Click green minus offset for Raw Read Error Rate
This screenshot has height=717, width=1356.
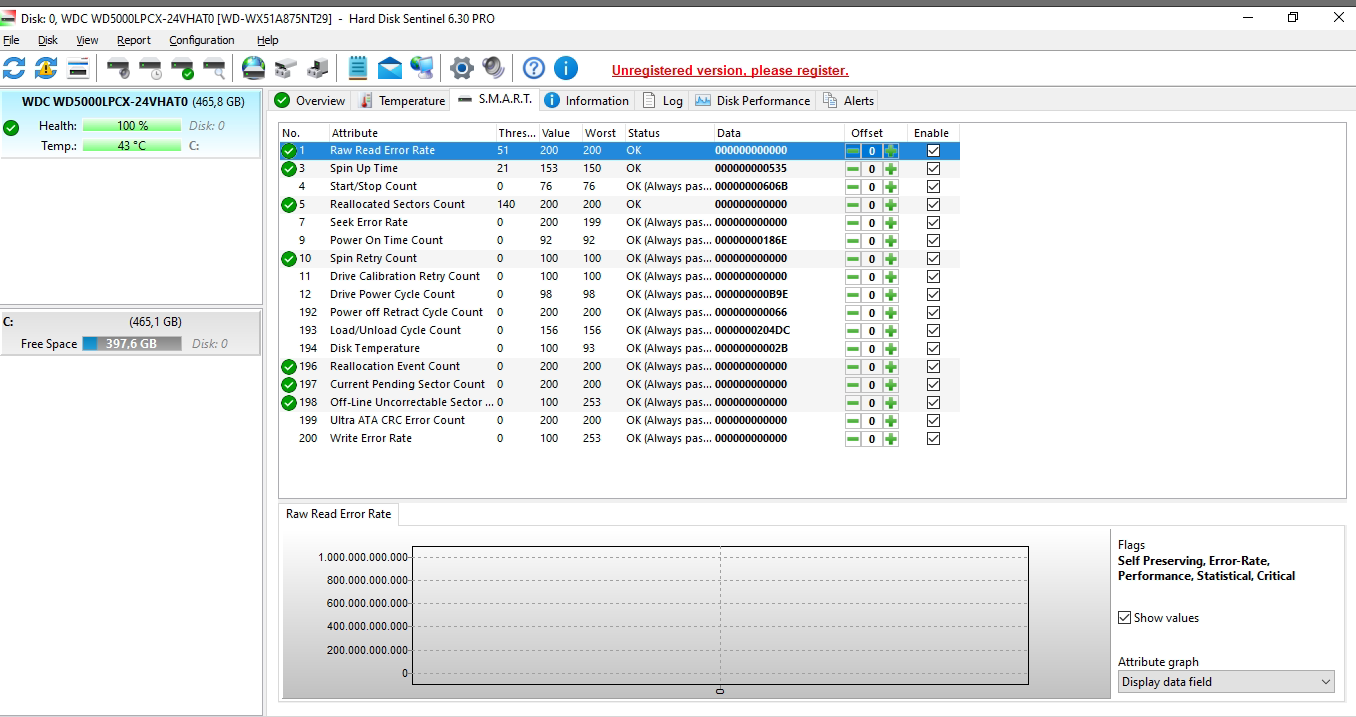[853, 151]
